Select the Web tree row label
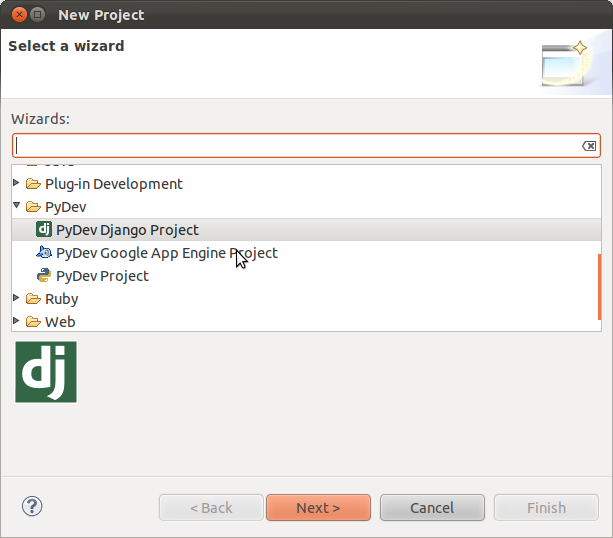The width and height of the screenshot is (613, 538). 60,322
